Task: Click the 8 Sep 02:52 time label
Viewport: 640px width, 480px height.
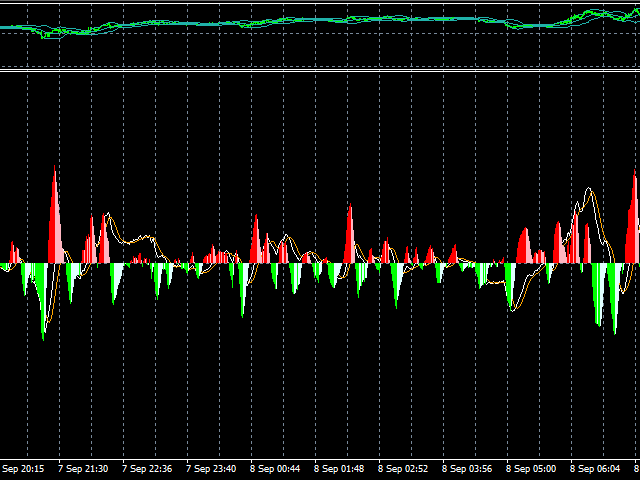Action: pos(403,468)
